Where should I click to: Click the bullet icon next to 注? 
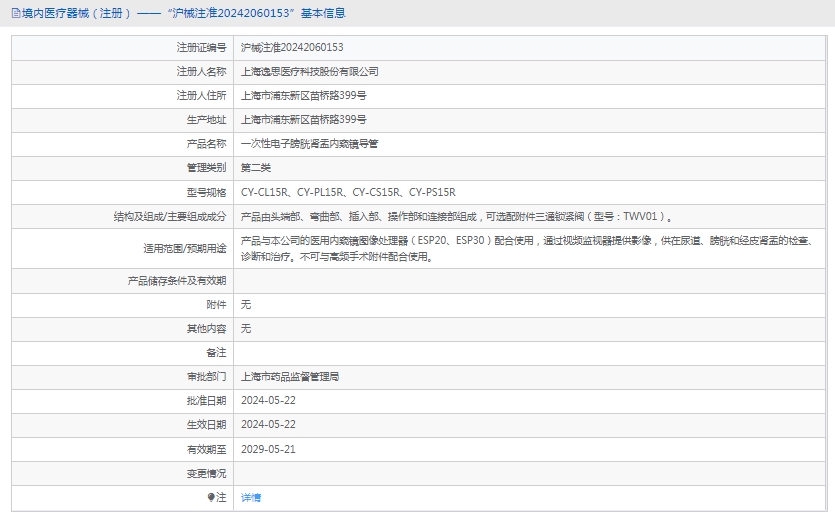click(211, 497)
